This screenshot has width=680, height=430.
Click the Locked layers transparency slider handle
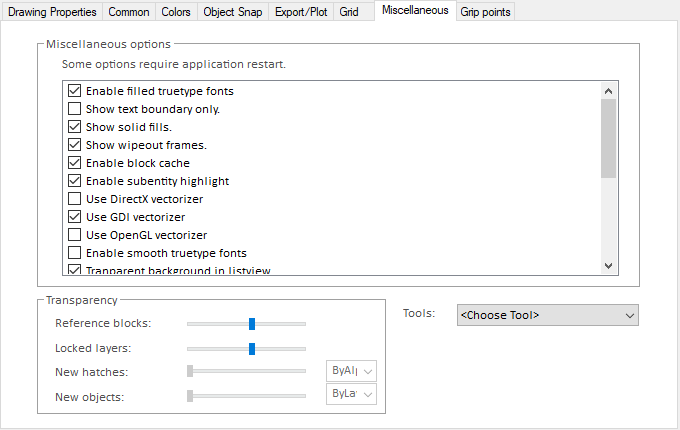coord(252,348)
